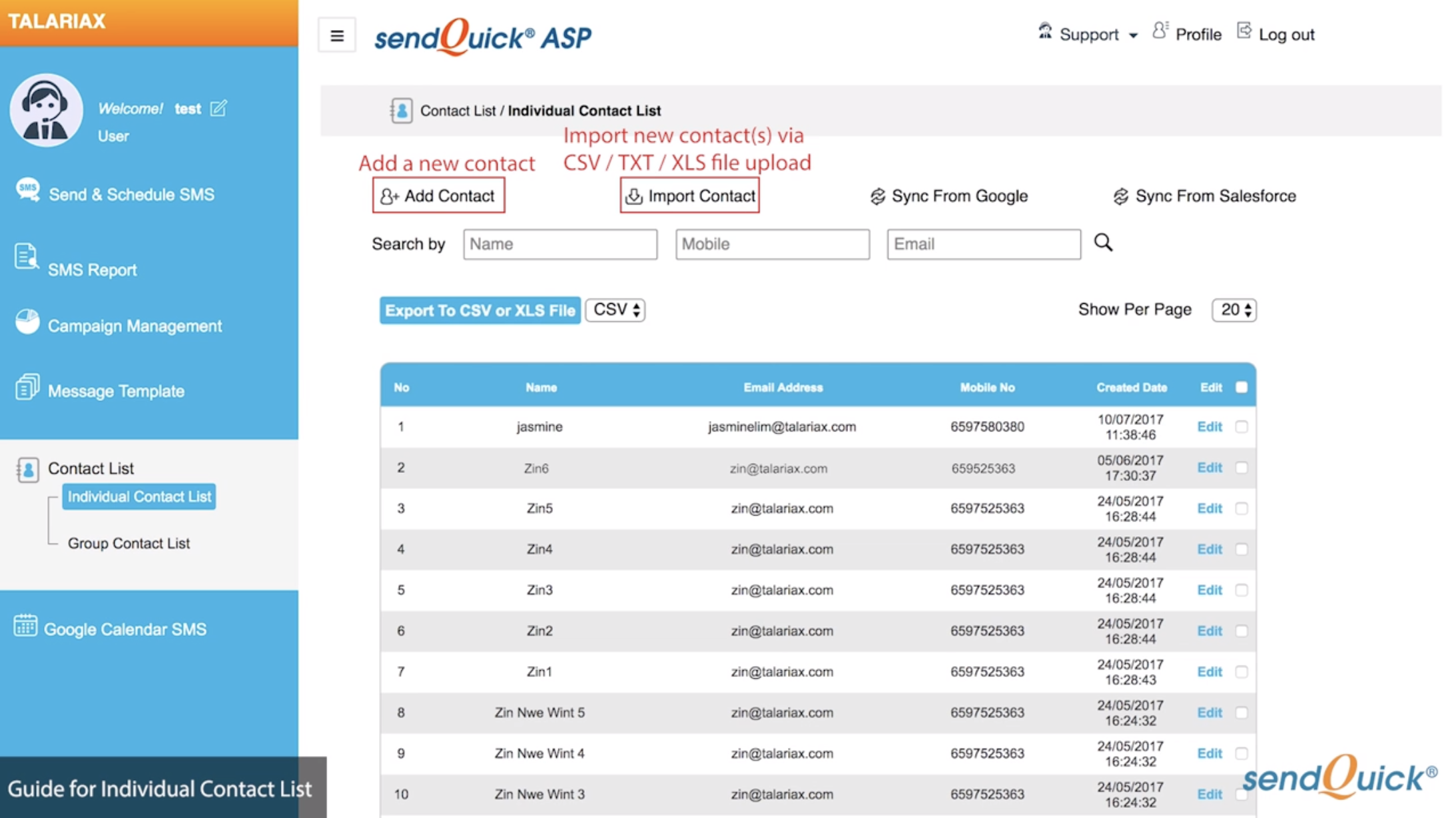The height and width of the screenshot is (818, 1456).
Task: Click mobile number 6597580380
Action: 987,426
